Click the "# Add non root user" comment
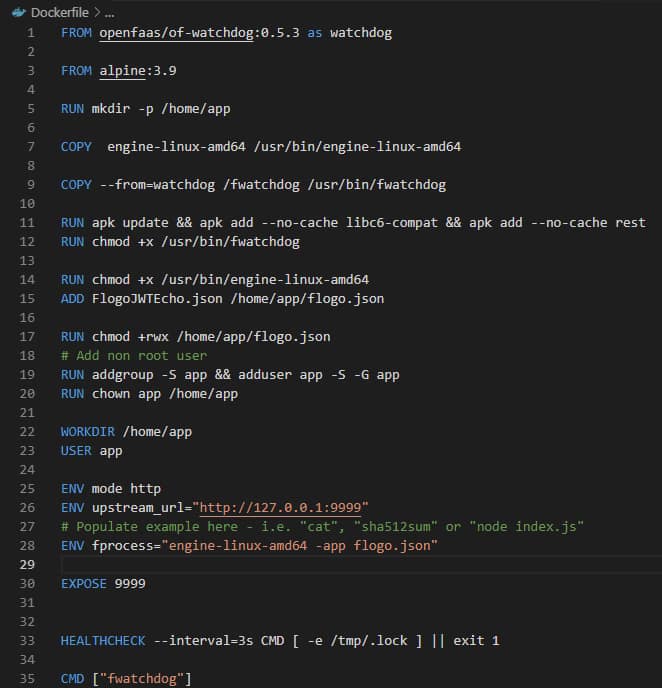Screen dimensions: 662x688 coord(134,355)
